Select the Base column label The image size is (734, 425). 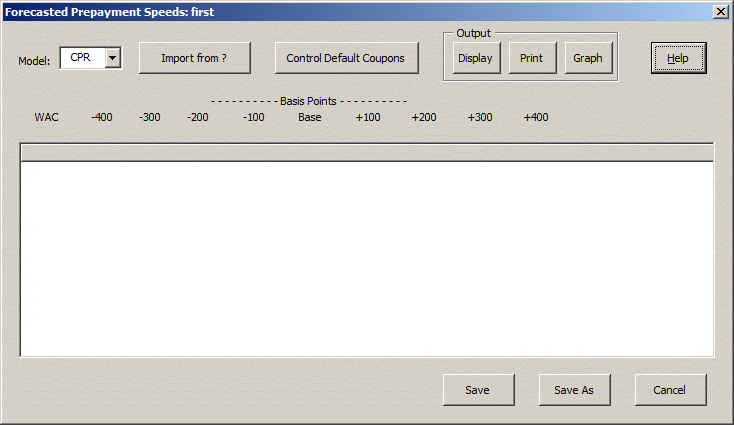click(310, 117)
